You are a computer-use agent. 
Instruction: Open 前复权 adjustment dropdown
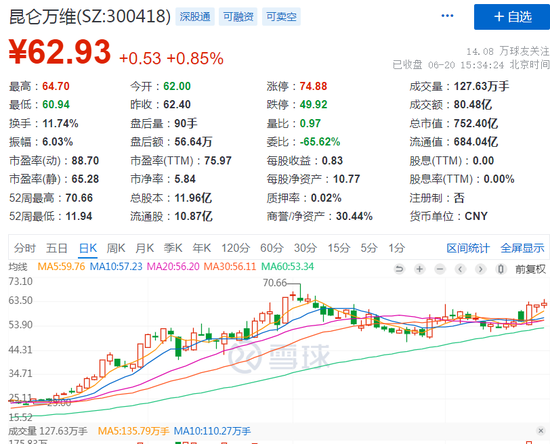(530, 269)
